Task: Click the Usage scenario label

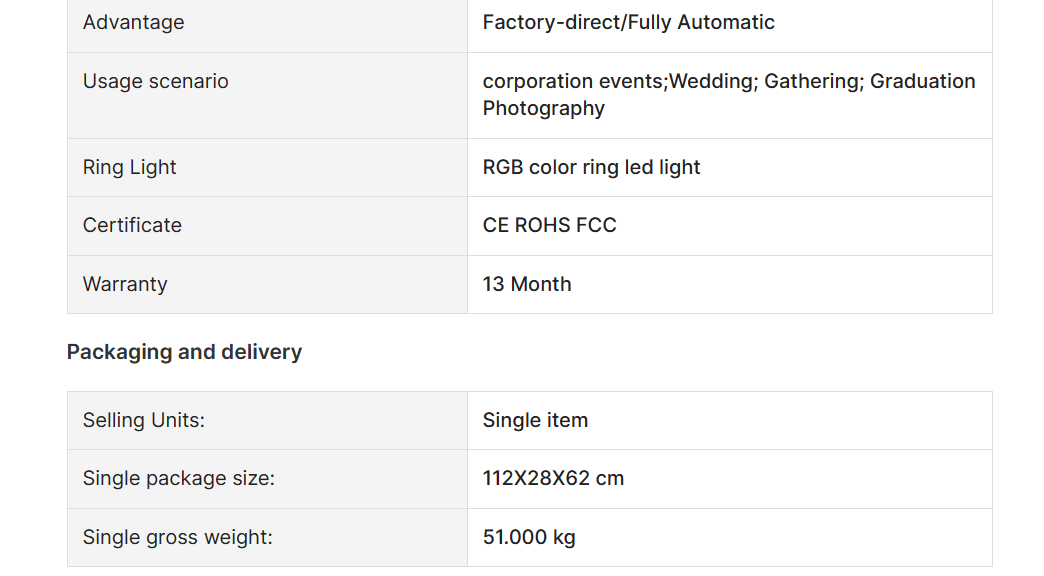Action: point(155,81)
